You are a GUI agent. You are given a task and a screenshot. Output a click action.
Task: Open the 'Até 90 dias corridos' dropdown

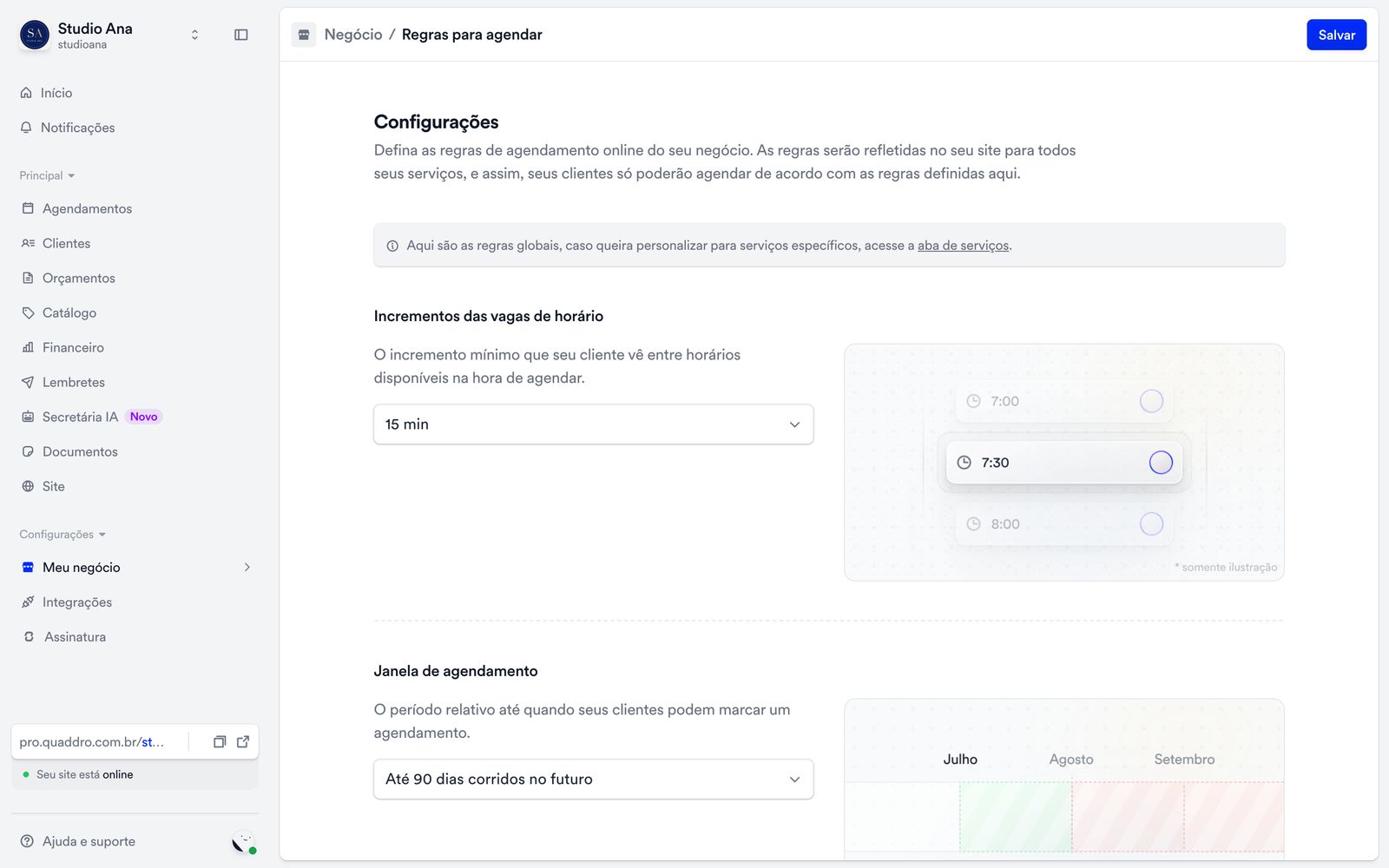coord(594,779)
